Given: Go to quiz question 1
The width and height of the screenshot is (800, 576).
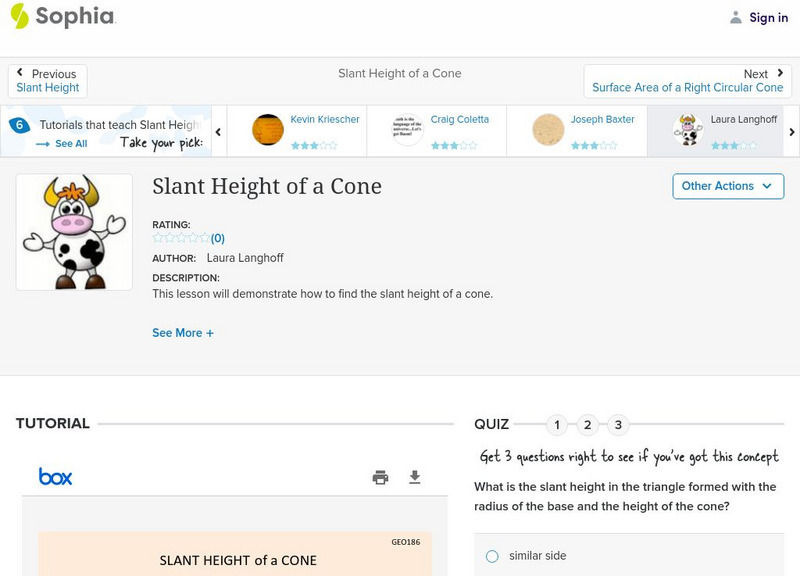Looking at the screenshot, I should click(x=557, y=425).
